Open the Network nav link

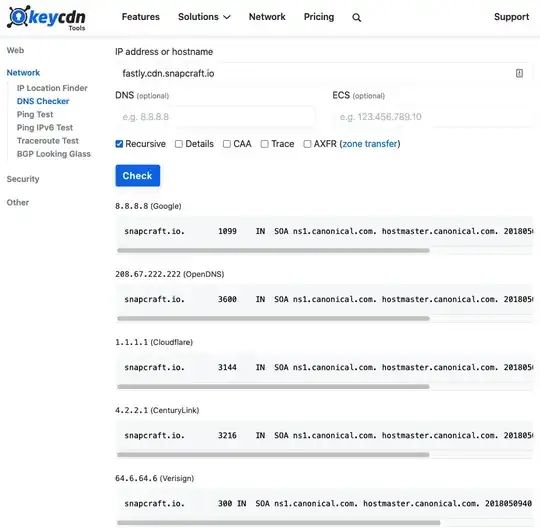(x=267, y=17)
